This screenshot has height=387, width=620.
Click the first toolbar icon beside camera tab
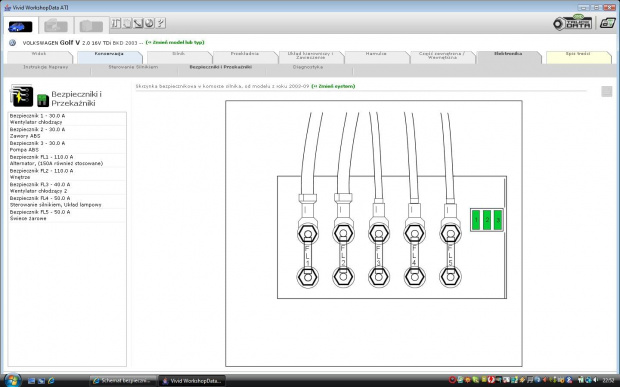pyautogui.click(x=115, y=23)
